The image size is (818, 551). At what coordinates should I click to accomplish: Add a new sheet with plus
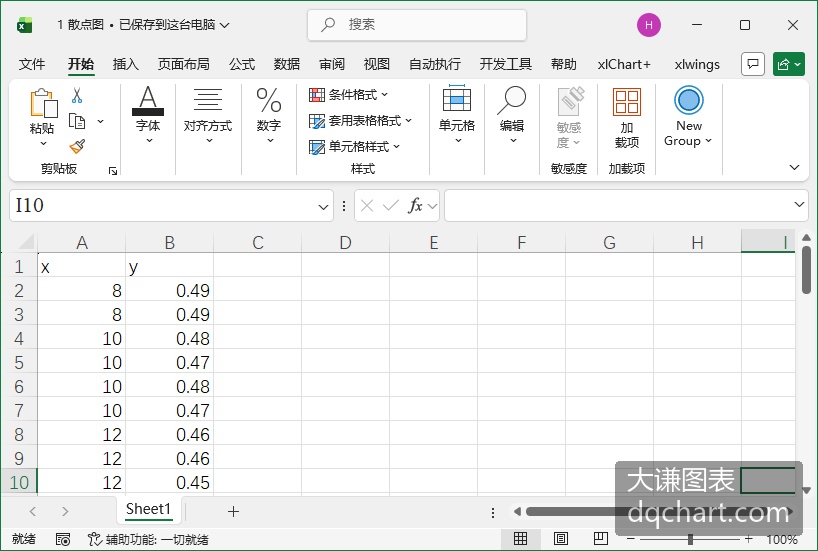coord(233,511)
